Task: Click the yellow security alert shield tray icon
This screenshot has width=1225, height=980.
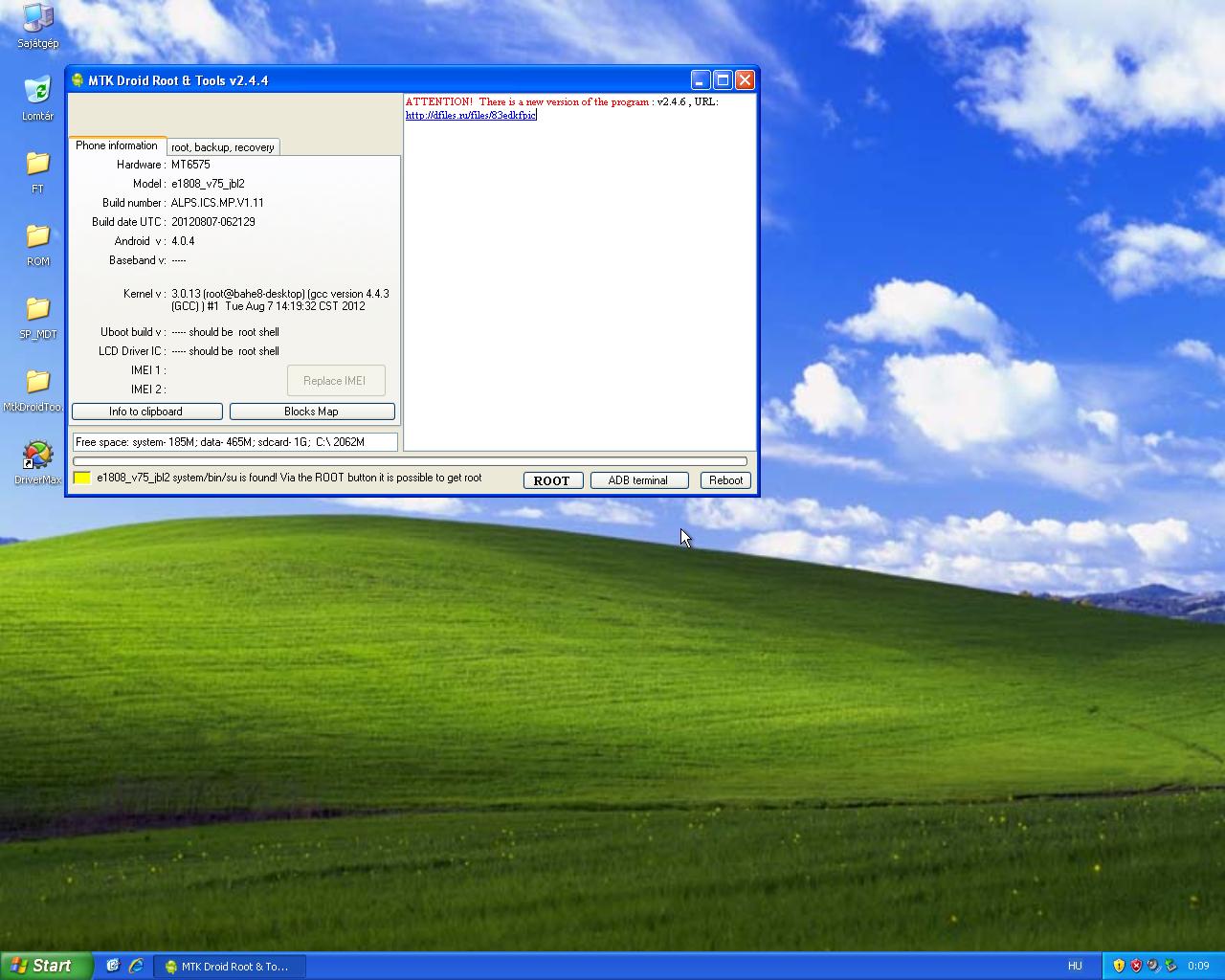Action: click(x=1119, y=966)
